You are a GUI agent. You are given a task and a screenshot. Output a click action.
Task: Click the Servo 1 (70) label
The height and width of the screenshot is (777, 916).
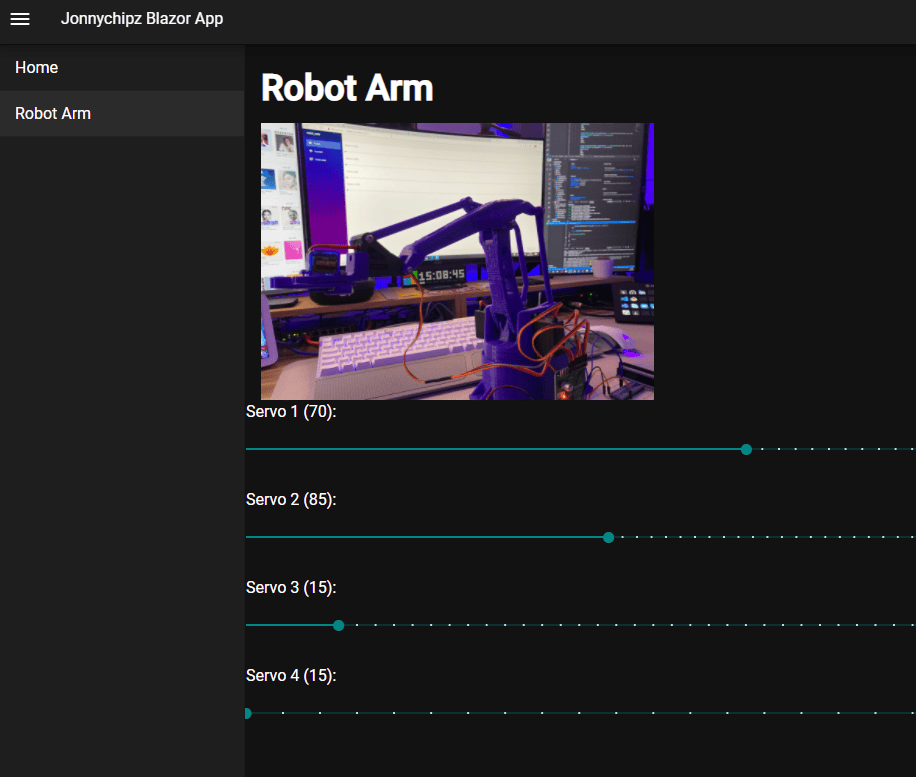point(291,412)
